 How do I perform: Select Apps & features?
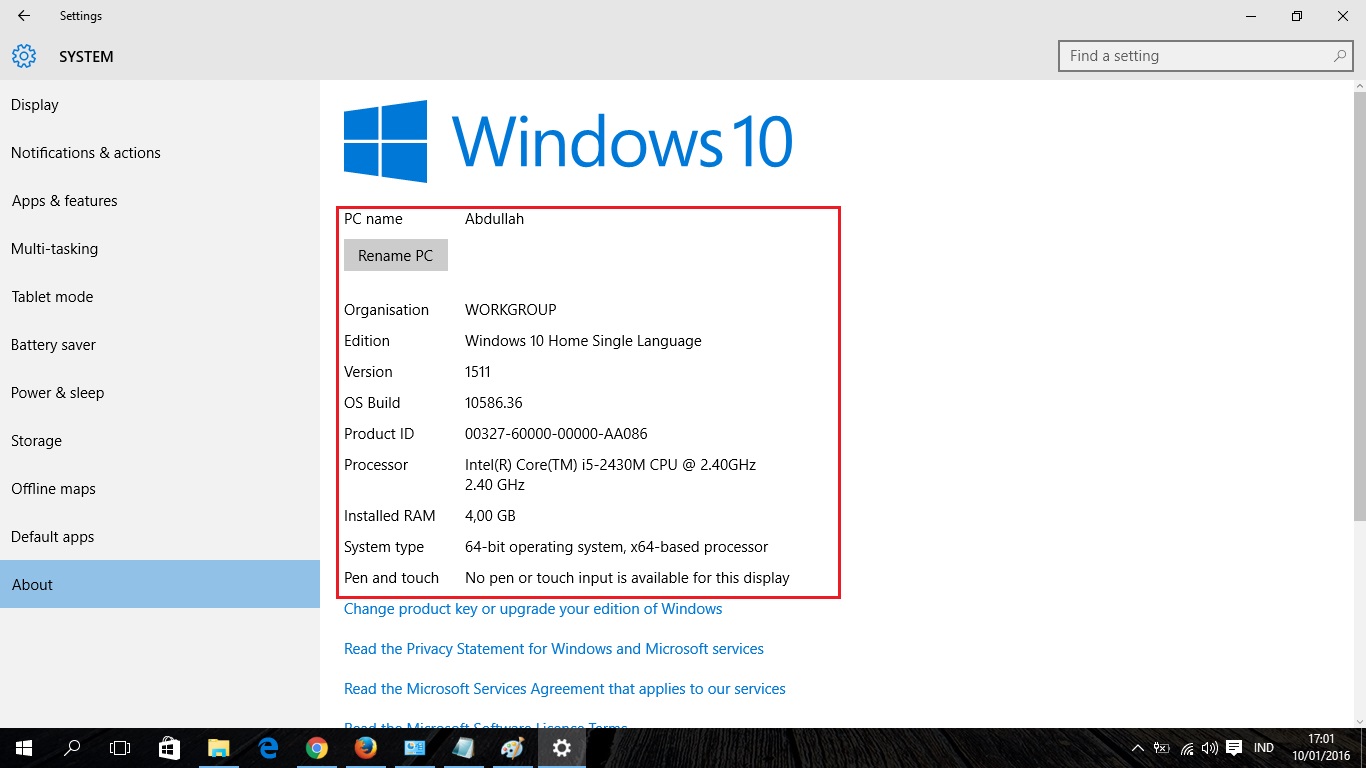160,201
